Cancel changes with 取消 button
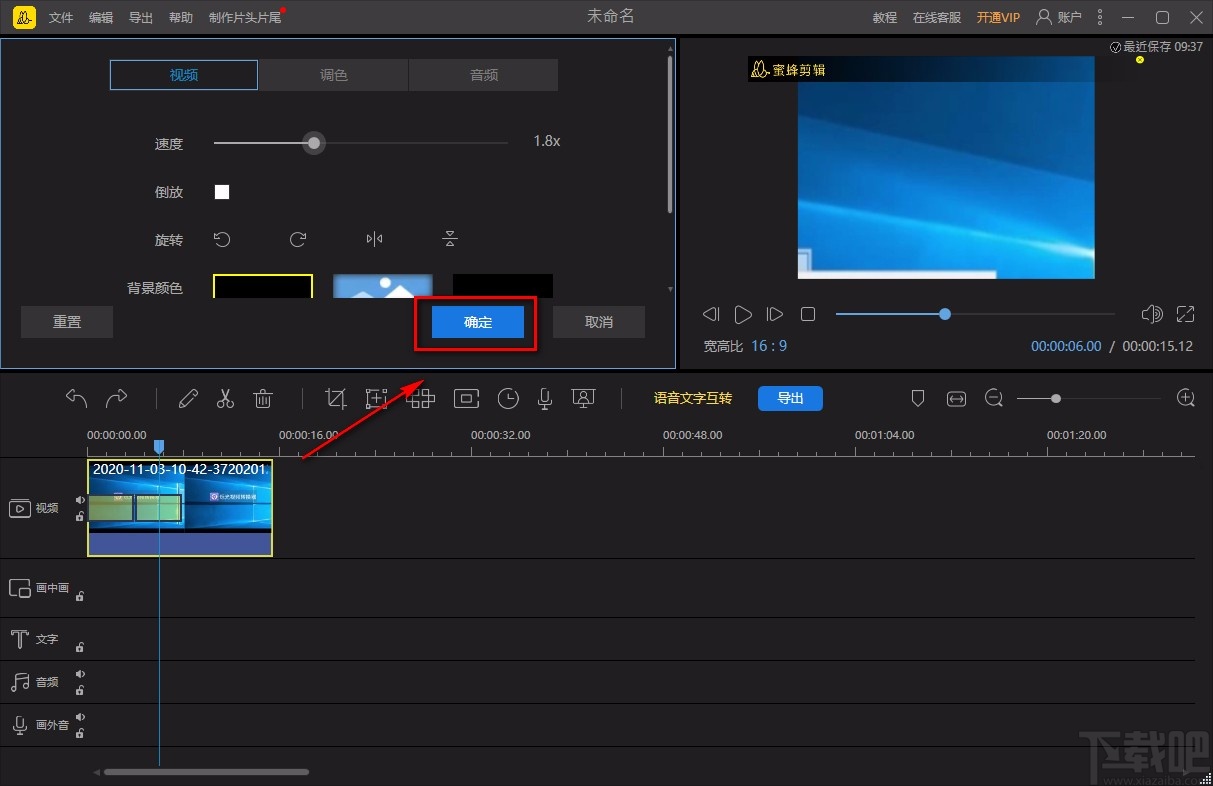The height and width of the screenshot is (786, 1213). click(x=599, y=322)
